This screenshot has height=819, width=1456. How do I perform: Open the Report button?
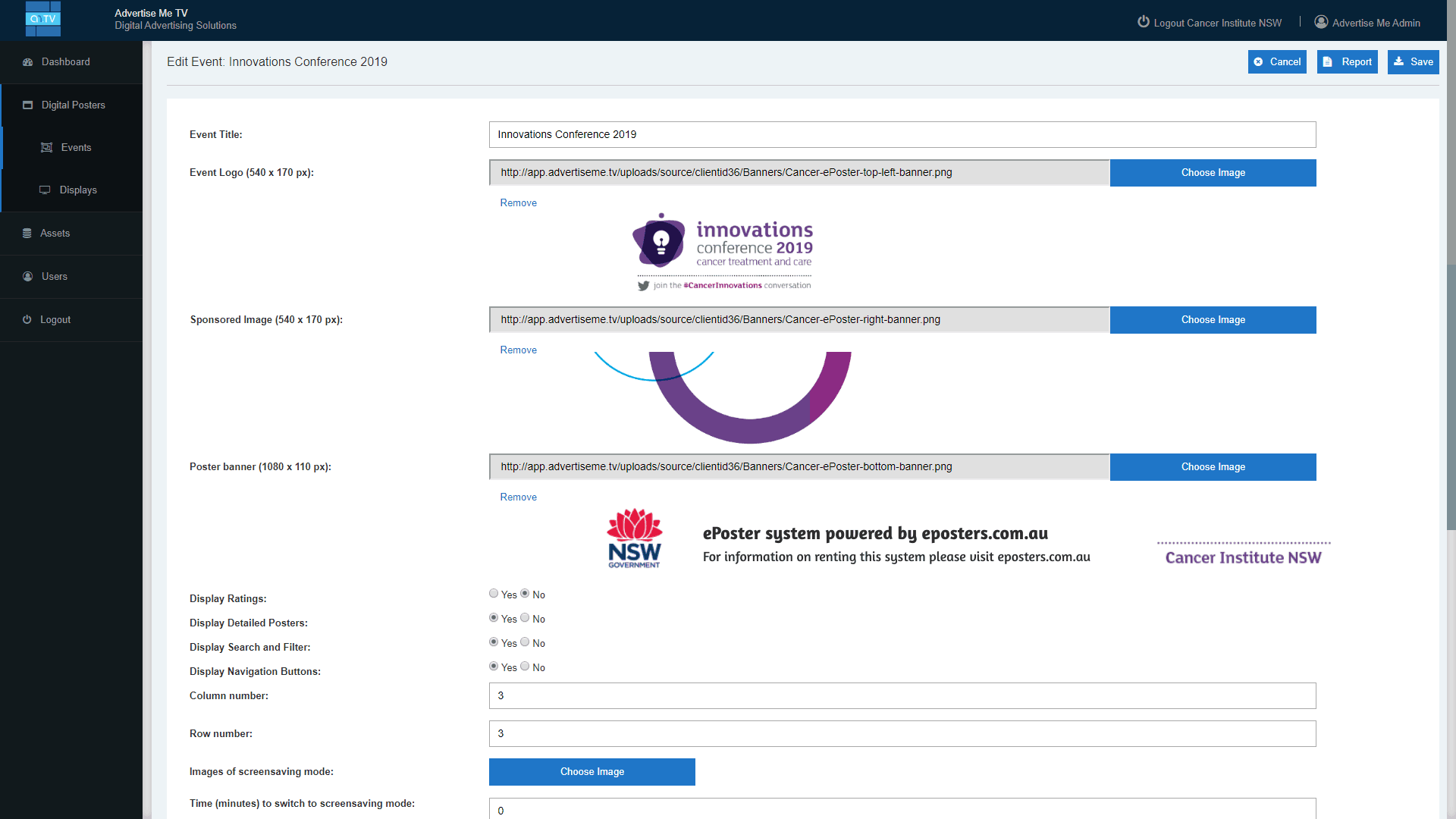click(1347, 62)
